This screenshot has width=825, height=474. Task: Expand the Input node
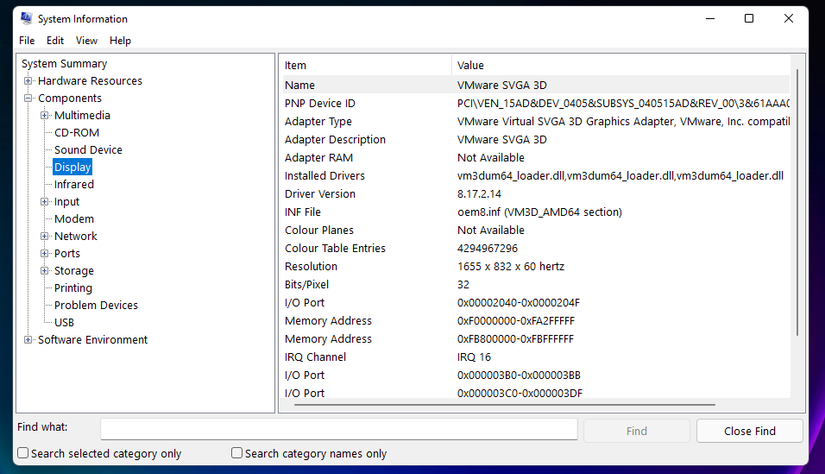[x=45, y=202]
